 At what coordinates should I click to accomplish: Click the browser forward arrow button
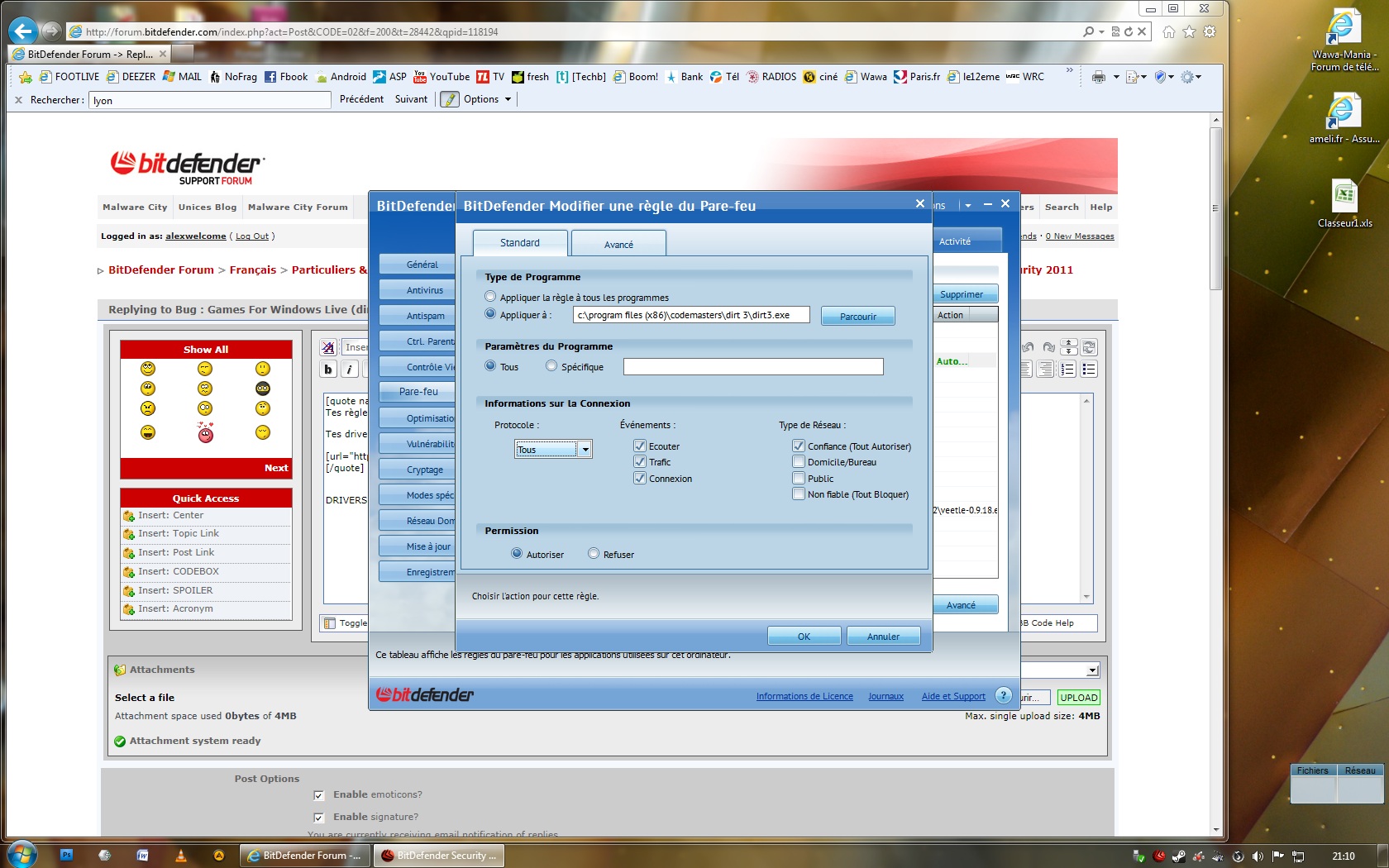(51, 31)
